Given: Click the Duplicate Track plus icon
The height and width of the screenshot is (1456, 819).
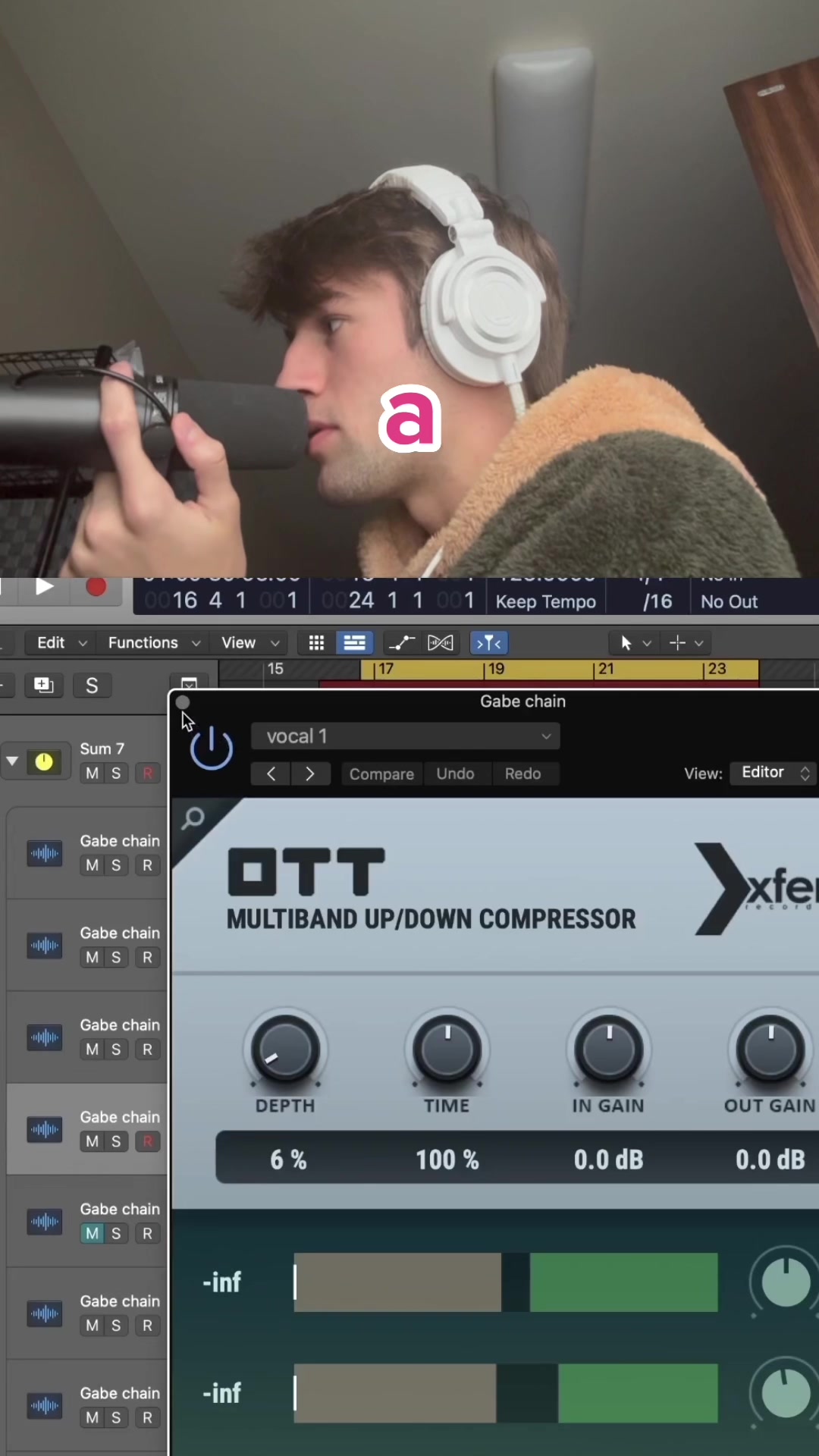Looking at the screenshot, I should pyautogui.click(x=44, y=686).
